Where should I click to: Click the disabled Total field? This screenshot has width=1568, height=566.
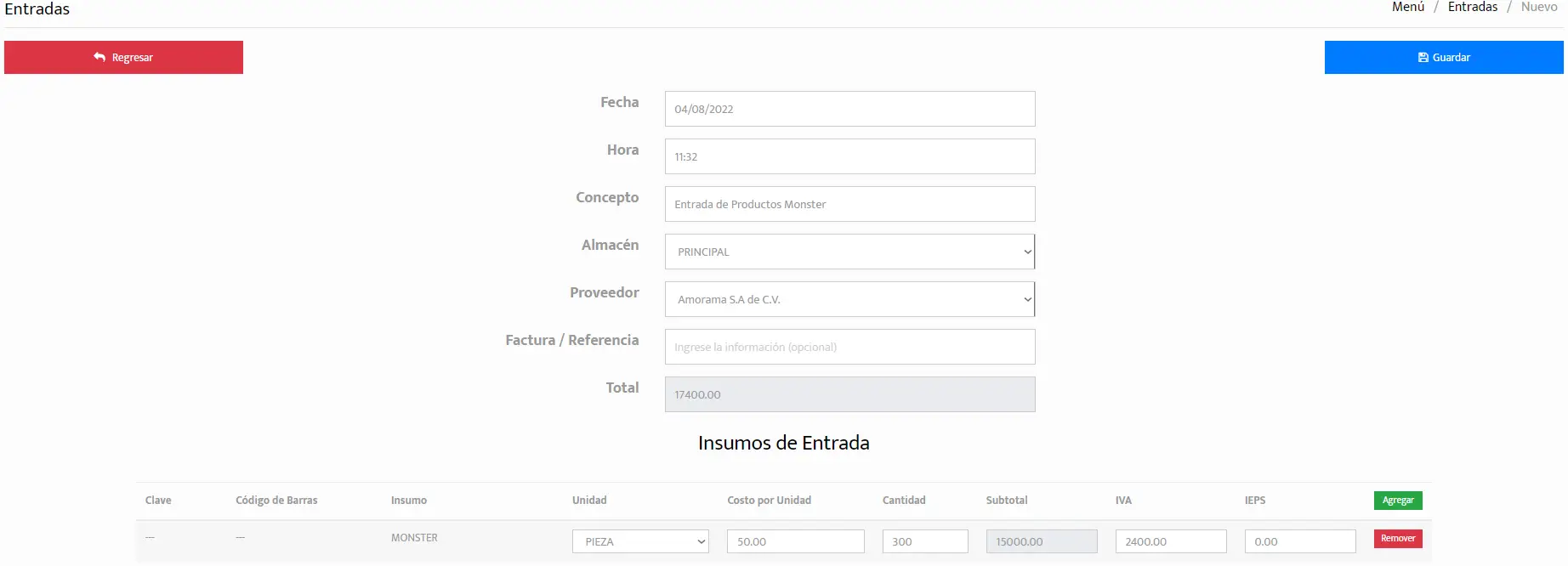849,394
